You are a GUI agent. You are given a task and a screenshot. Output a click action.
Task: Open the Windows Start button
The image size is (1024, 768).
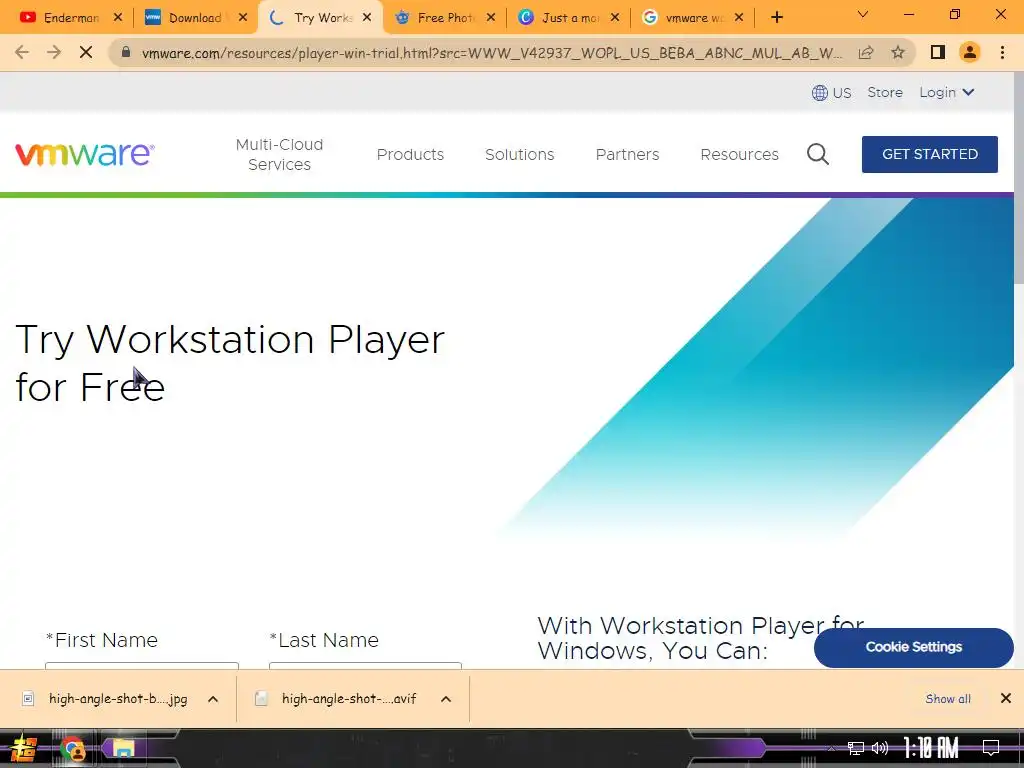click(x=24, y=748)
